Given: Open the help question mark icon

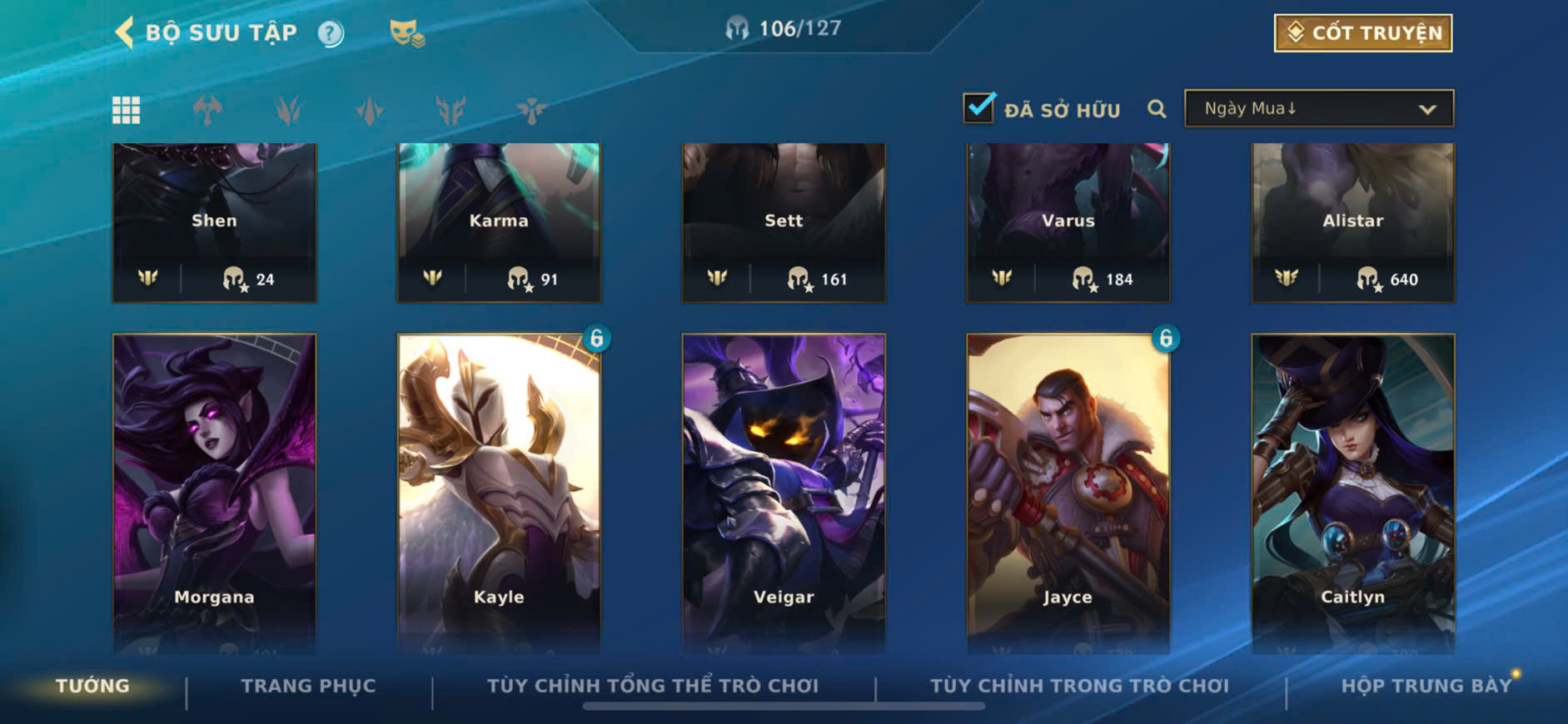Looking at the screenshot, I should pos(331,33).
